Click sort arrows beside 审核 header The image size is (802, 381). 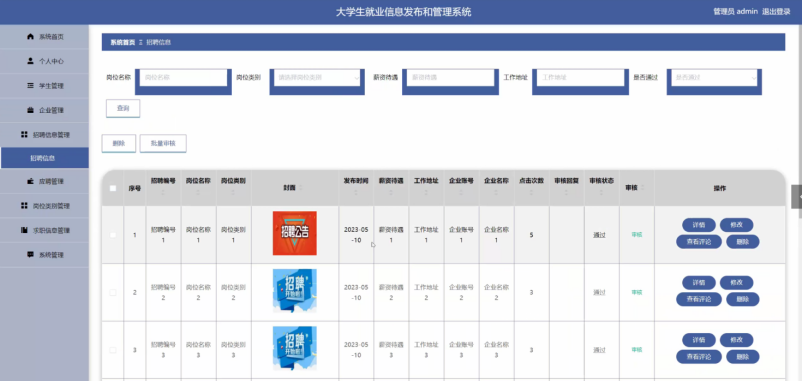pyautogui.click(x=643, y=188)
